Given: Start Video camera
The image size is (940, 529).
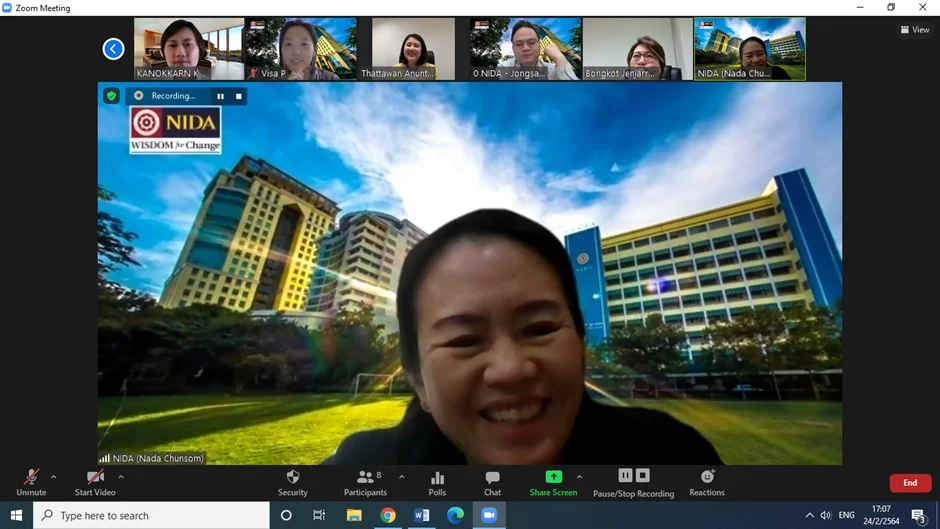Looking at the screenshot, I should coord(95,483).
